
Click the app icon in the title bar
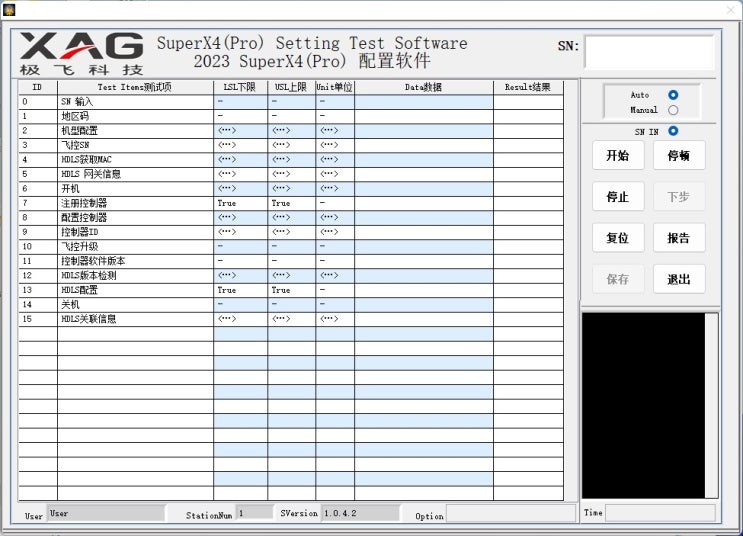(9, 9)
